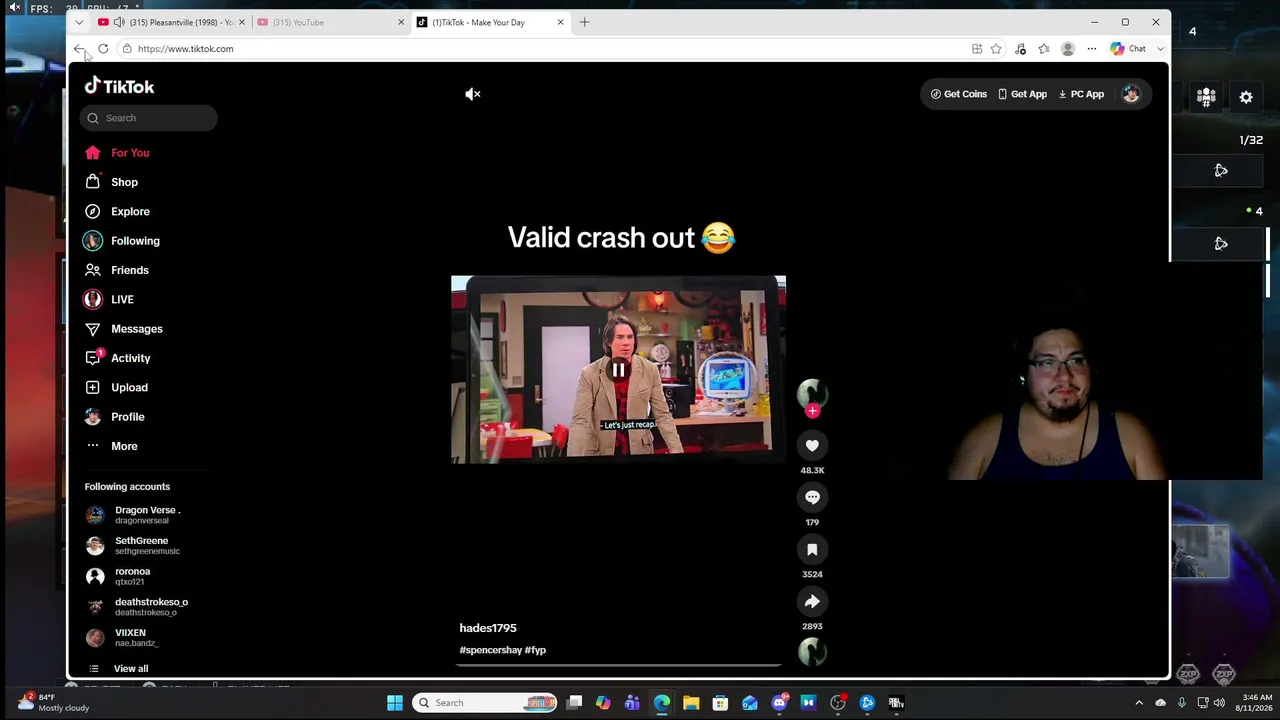Open the TikTok profile avatar menu

(1131, 94)
